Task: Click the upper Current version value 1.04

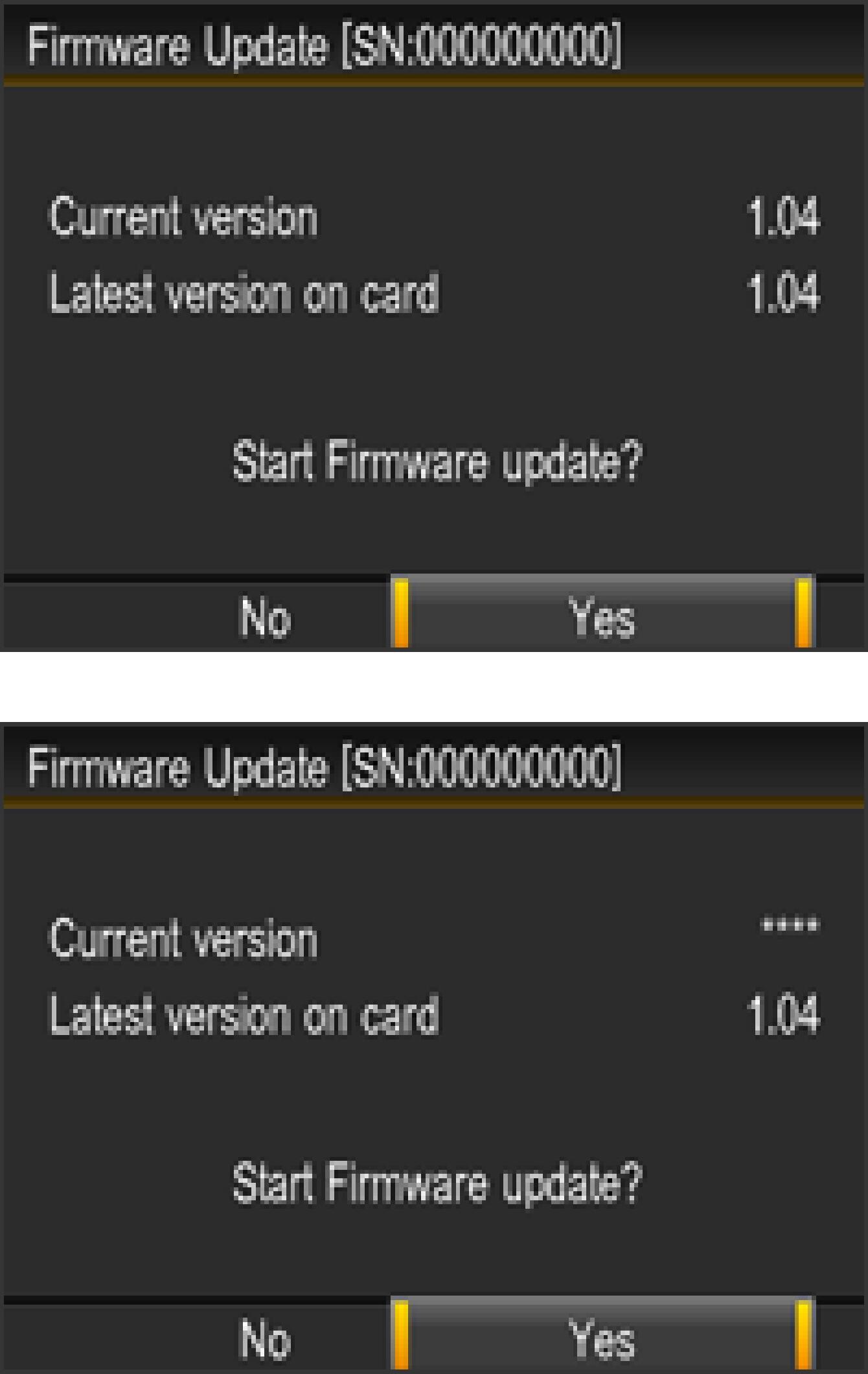Action: [783, 217]
